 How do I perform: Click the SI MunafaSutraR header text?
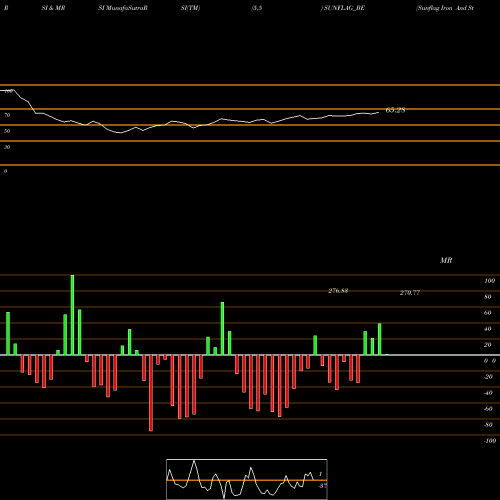click(x=123, y=8)
